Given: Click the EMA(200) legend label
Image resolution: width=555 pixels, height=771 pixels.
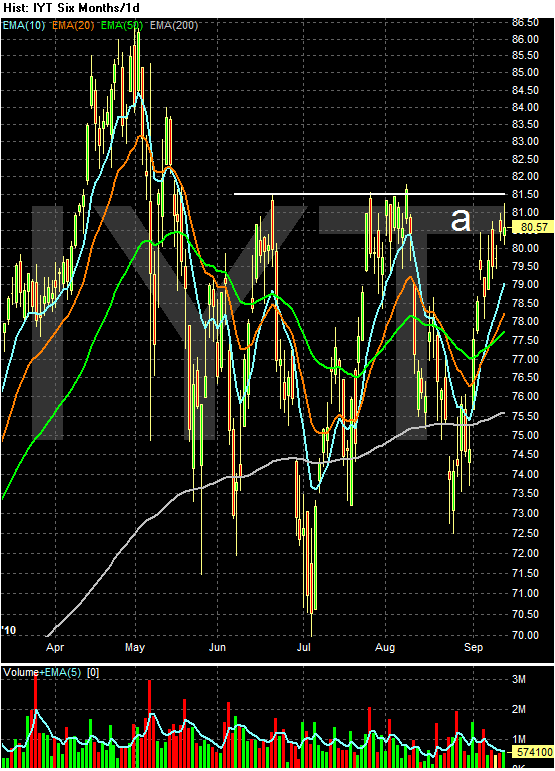Looking at the screenshot, I should pos(174,25).
